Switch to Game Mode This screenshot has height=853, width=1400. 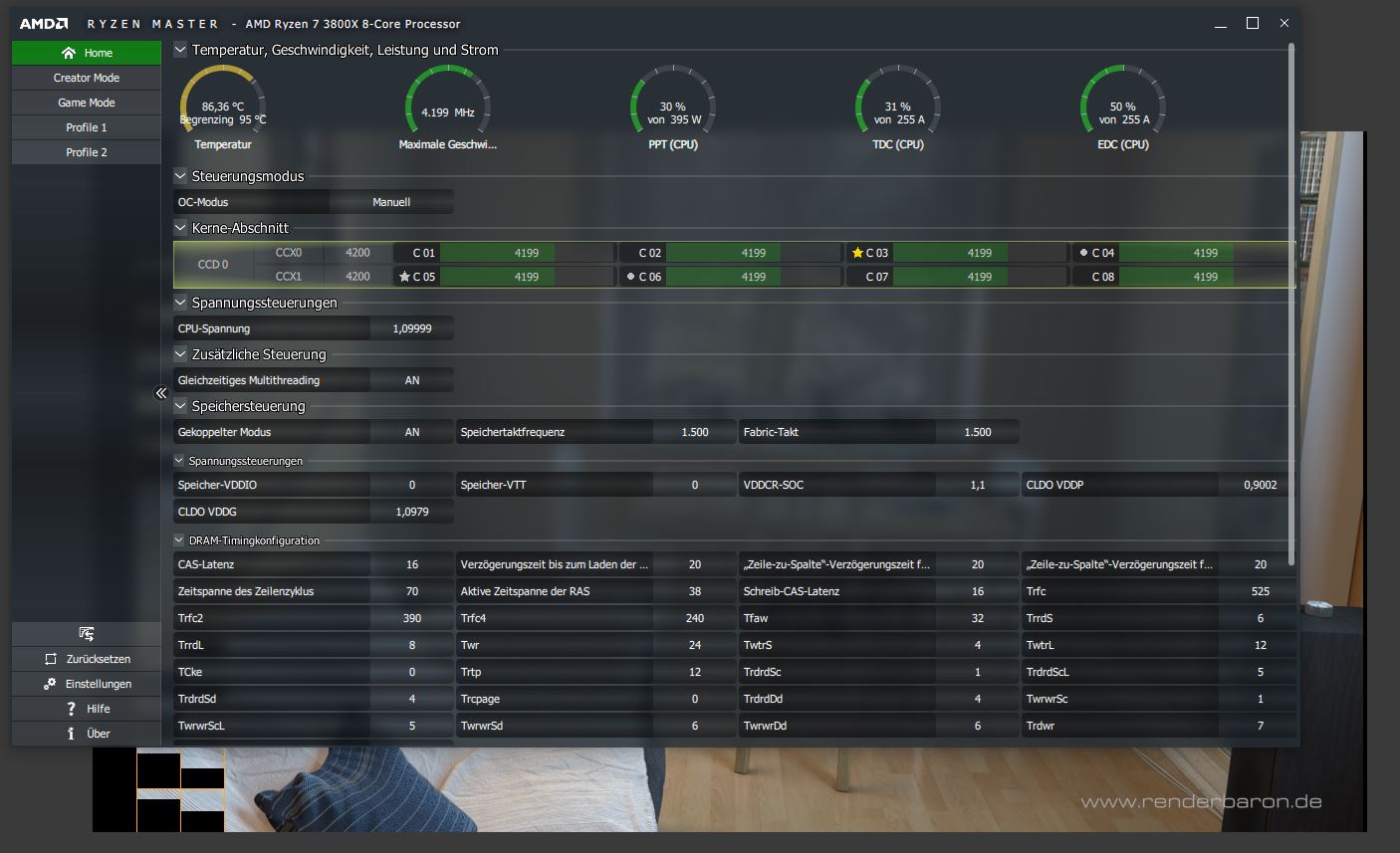point(87,103)
